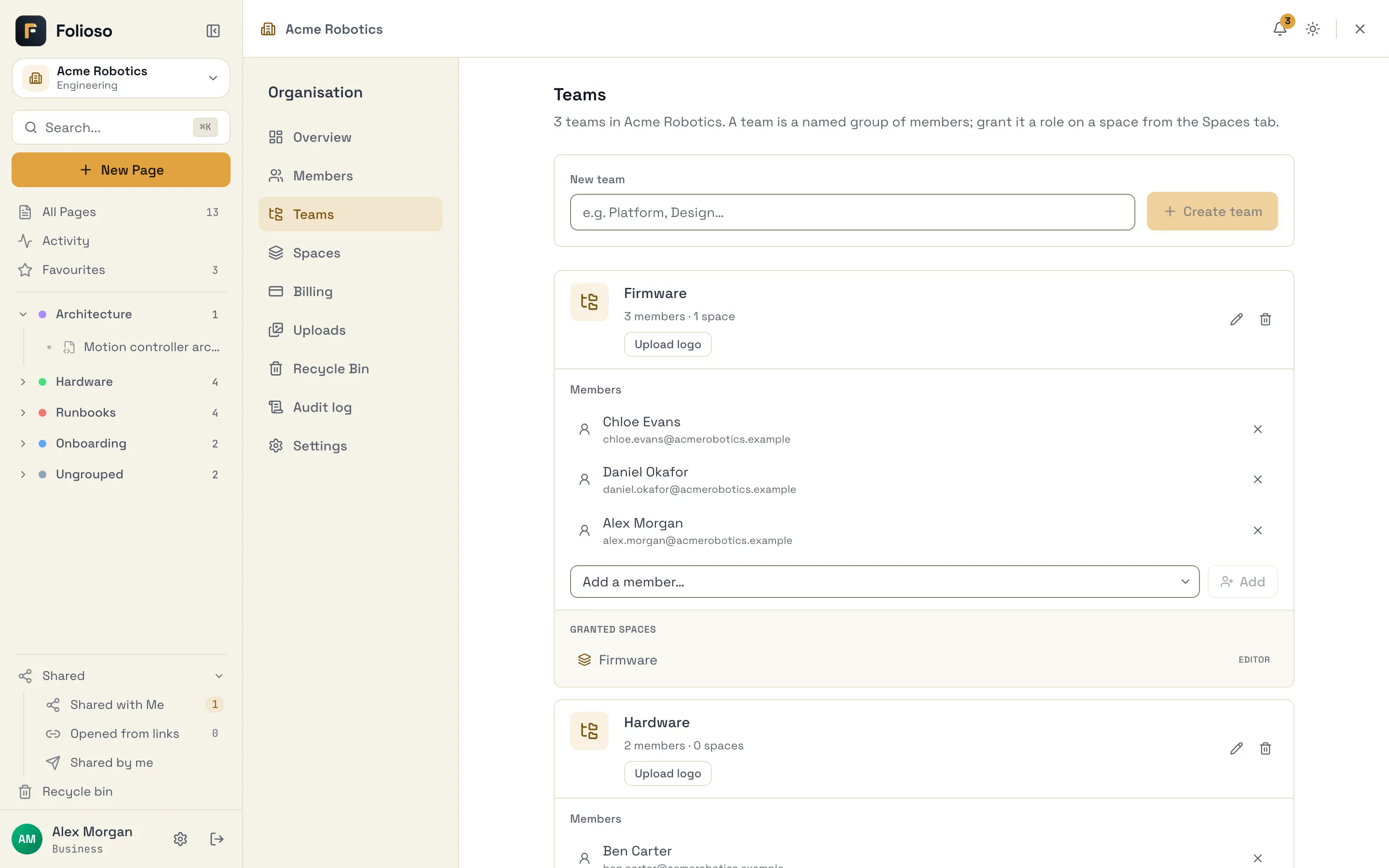Edit the Firmware team name pencil
The image size is (1389, 868).
coord(1236,319)
